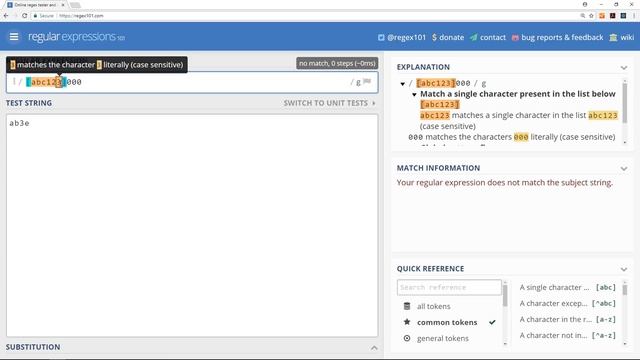Select the general tokens category
The height and width of the screenshot is (360, 640).
442,338
